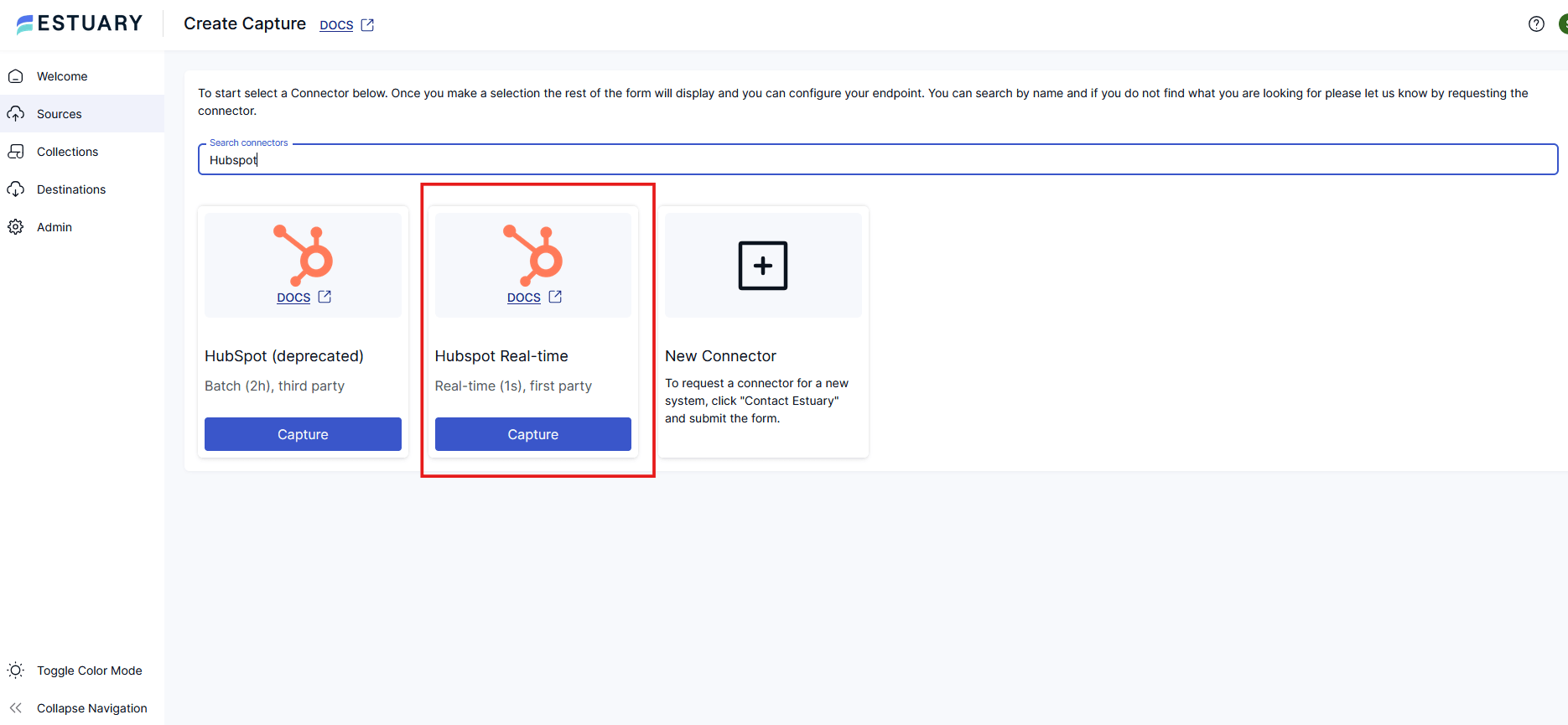The width and height of the screenshot is (1568, 725).
Task: Click 'Real-time (1s), first party' text
Action: pyautogui.click(x=513, y=386)
